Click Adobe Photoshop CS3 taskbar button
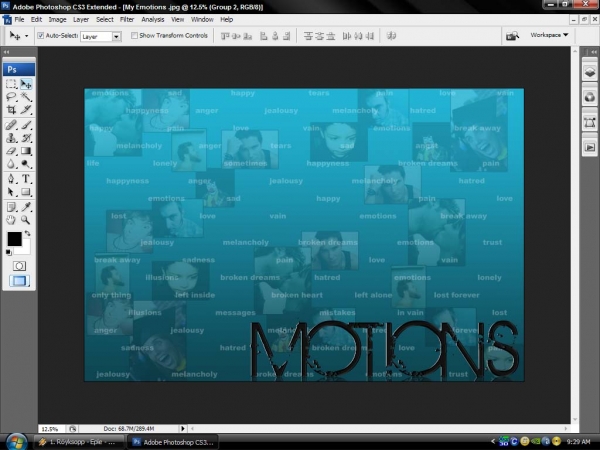The image size is (600, 450). [x=173, y=442]
